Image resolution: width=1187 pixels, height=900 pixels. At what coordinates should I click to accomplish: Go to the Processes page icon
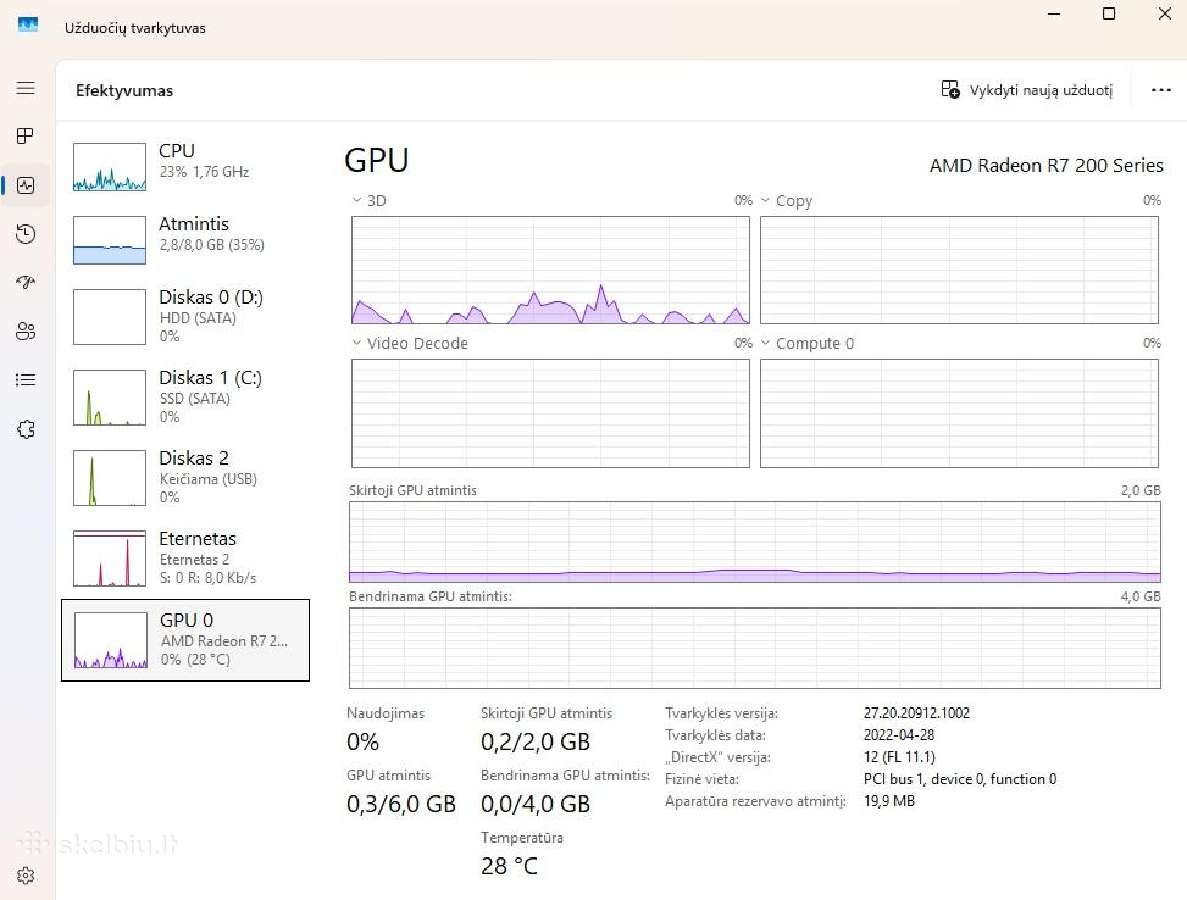click(26, 136)
